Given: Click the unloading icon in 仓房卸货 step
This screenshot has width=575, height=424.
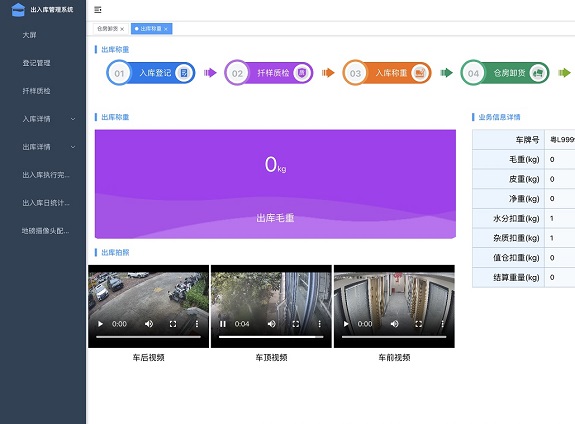Looking at the screenshot, I should pyautogui.click(x=538, y=73).
